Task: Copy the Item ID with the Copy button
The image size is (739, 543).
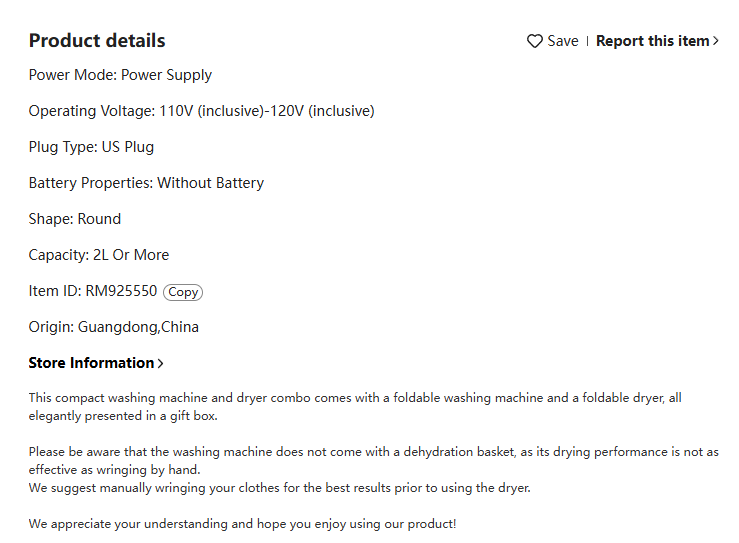Action: [x=183, y=292]
